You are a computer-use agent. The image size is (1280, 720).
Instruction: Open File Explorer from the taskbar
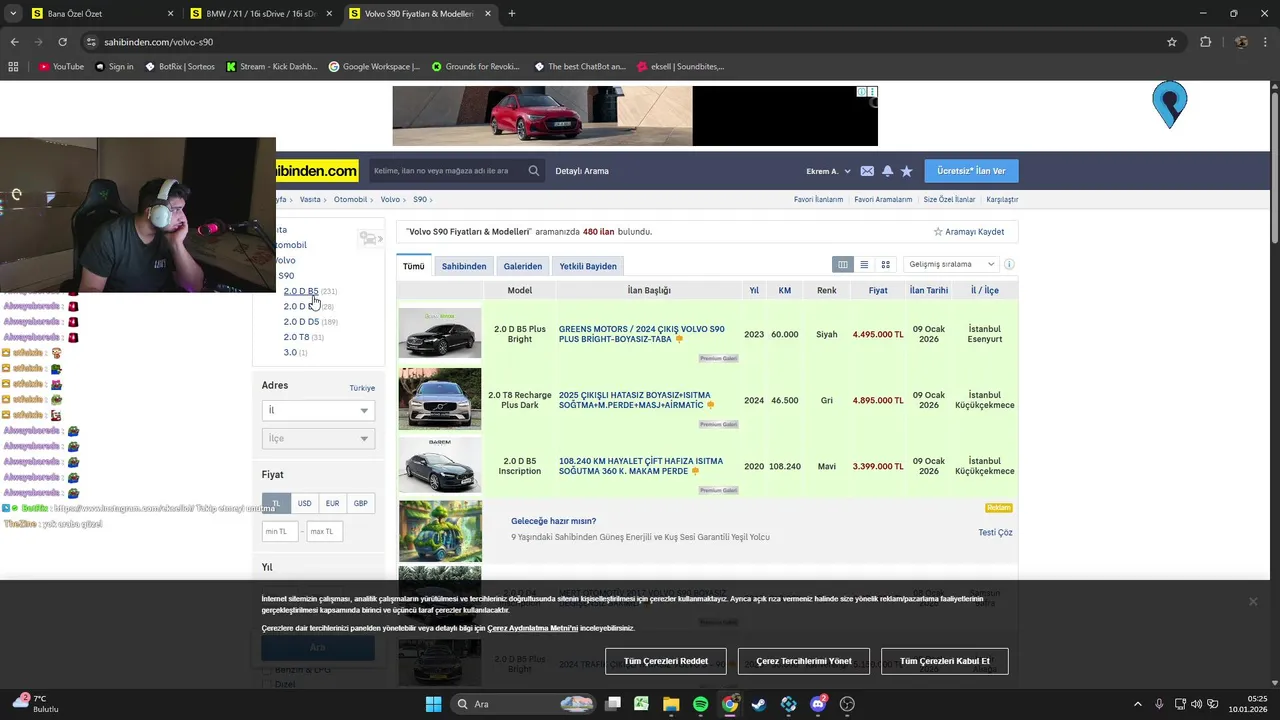[671, 704]
